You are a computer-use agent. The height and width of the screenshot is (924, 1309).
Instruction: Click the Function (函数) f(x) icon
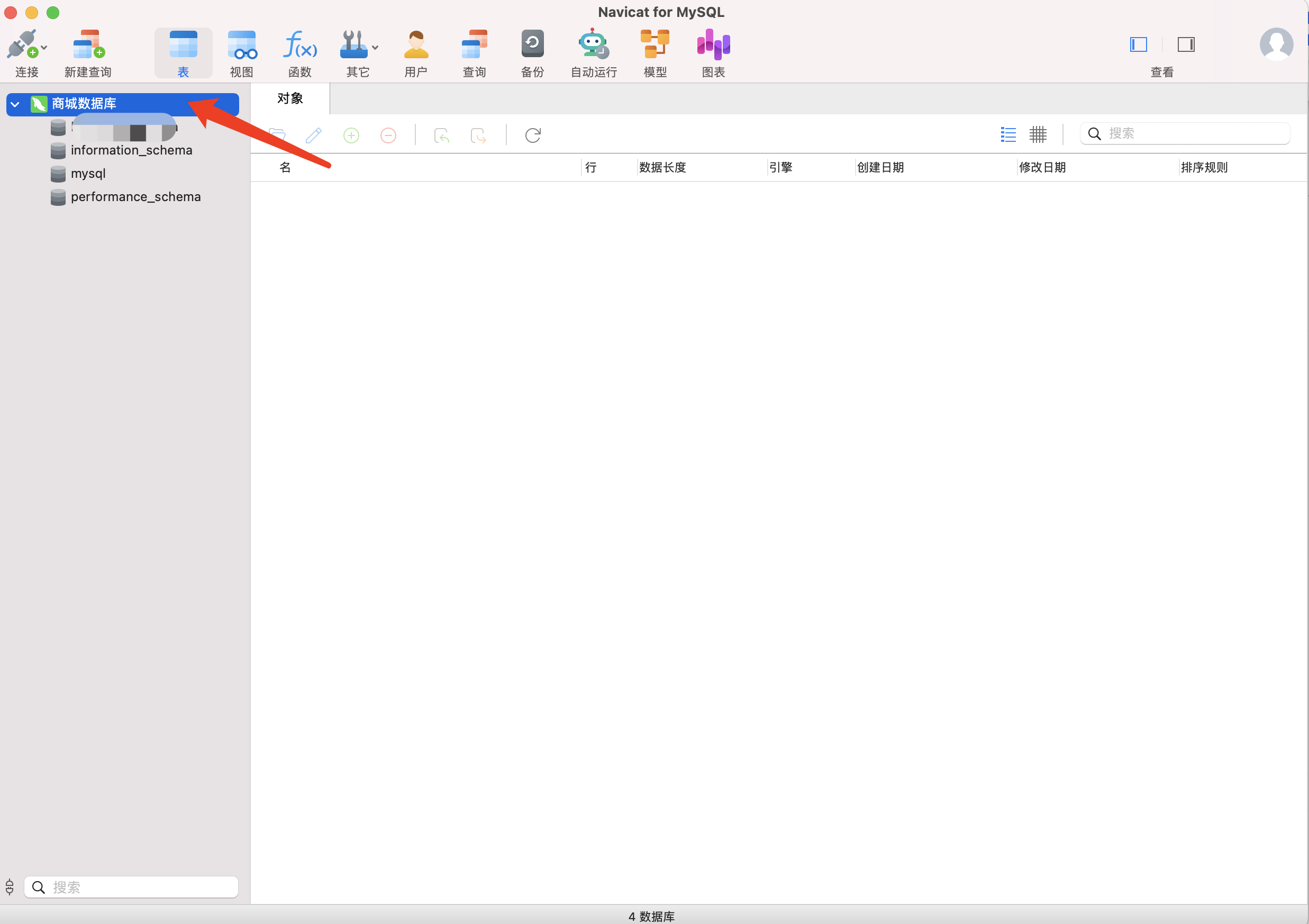tap(299, 45)
